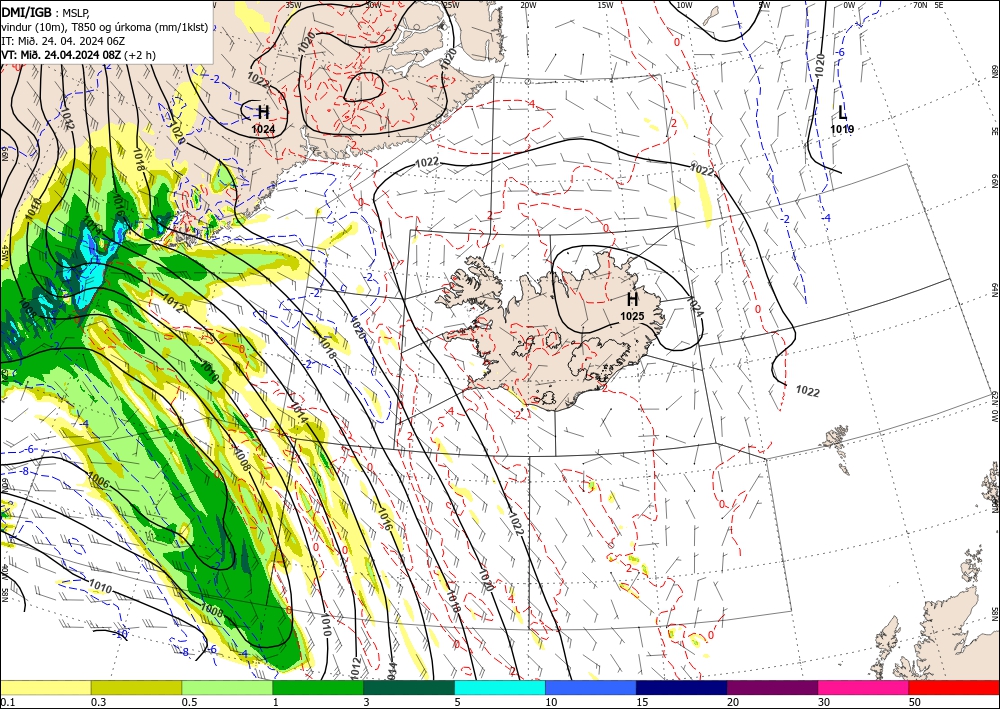Click the 1019 value under the L

click(842, 129)
